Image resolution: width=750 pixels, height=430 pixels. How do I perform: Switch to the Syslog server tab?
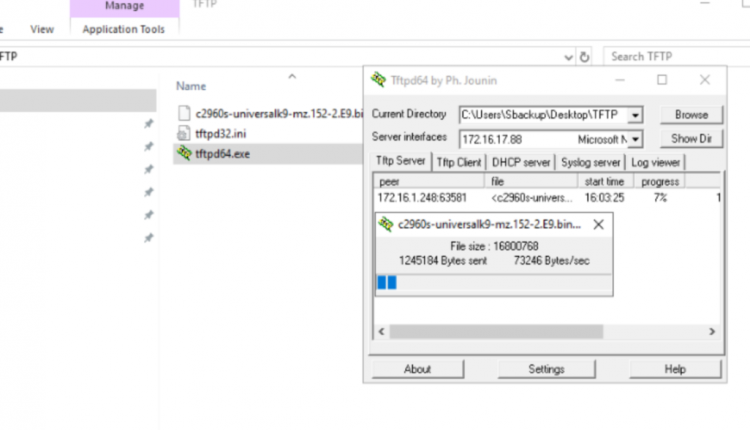point(590,163)
